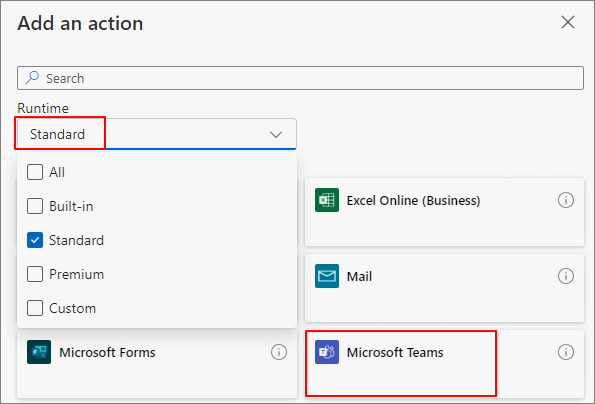The width and height of the screenshot is (595, 404).
Task: Select the Microsoft Teams label
Action: pos(395,352)
